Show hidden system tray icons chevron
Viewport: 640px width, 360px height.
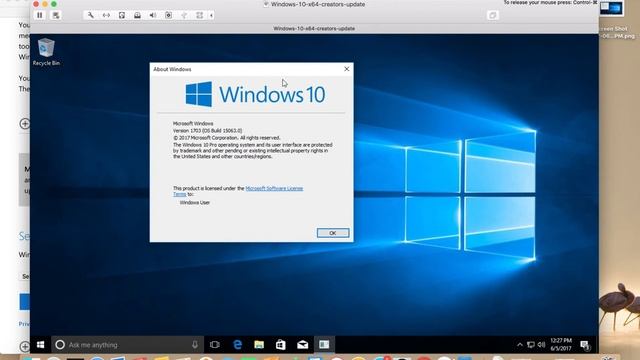[x=520, y=345]
